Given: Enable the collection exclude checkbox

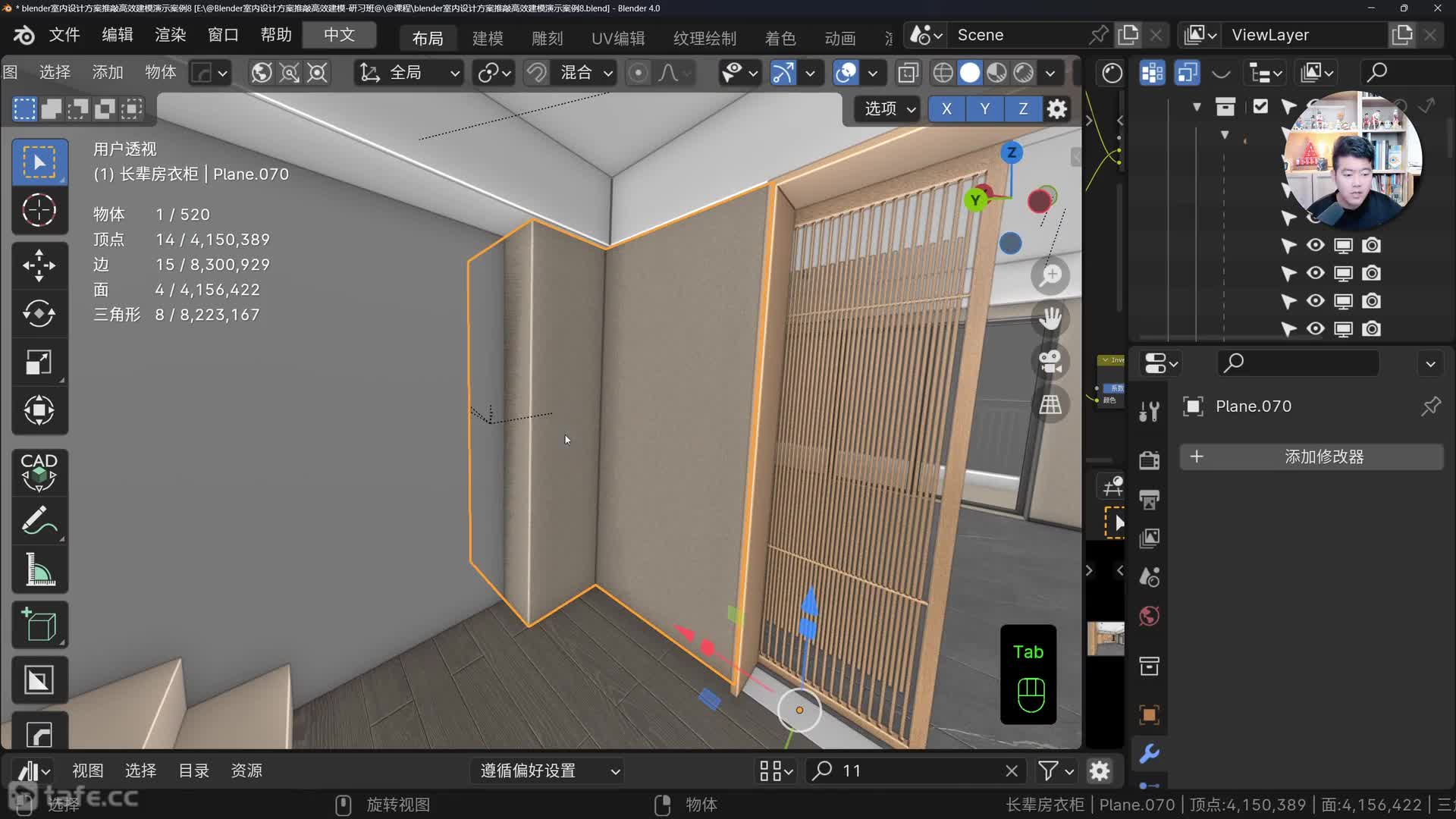Looking at the screenshot, I should point(1260,106).
